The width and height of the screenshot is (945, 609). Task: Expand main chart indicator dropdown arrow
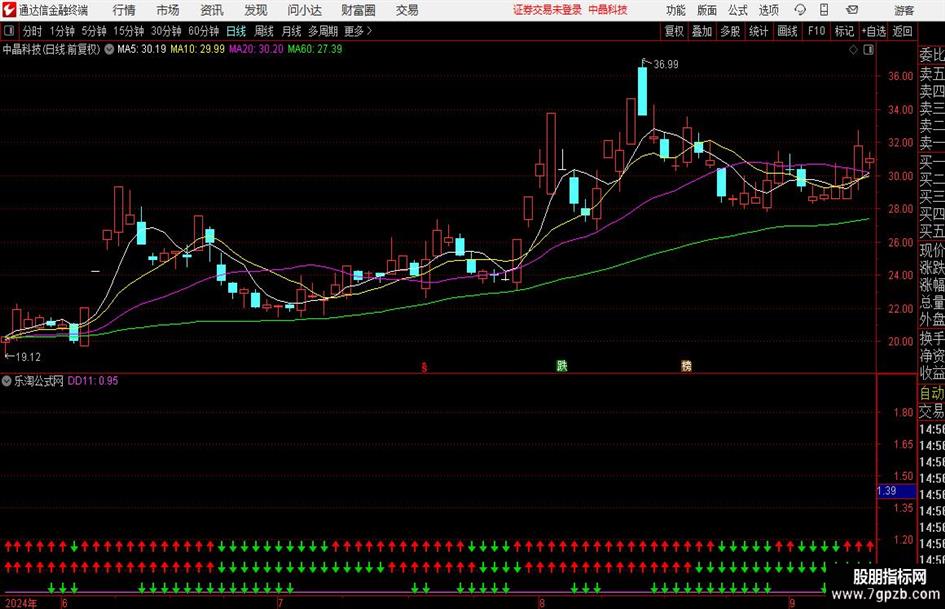(x=109, y=49)
